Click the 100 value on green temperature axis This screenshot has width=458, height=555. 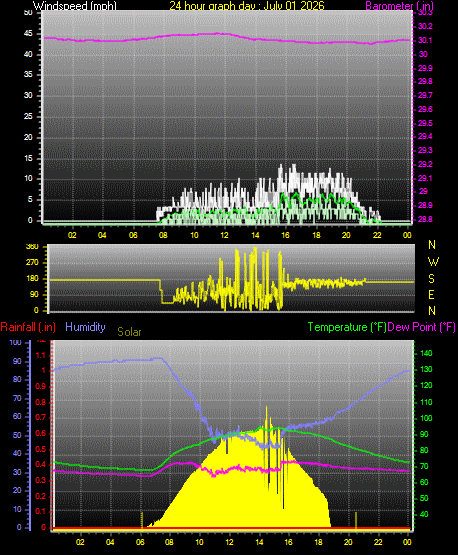[426, 418]
